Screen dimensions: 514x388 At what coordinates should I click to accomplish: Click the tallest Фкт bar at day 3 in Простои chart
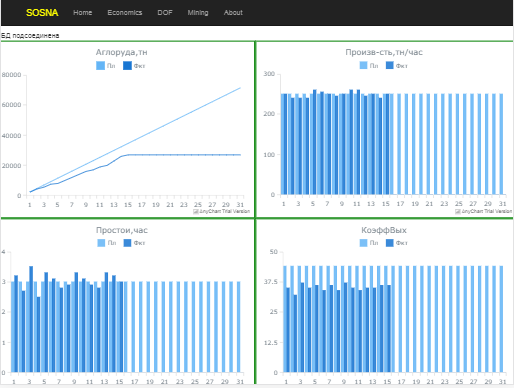(31, 319)
